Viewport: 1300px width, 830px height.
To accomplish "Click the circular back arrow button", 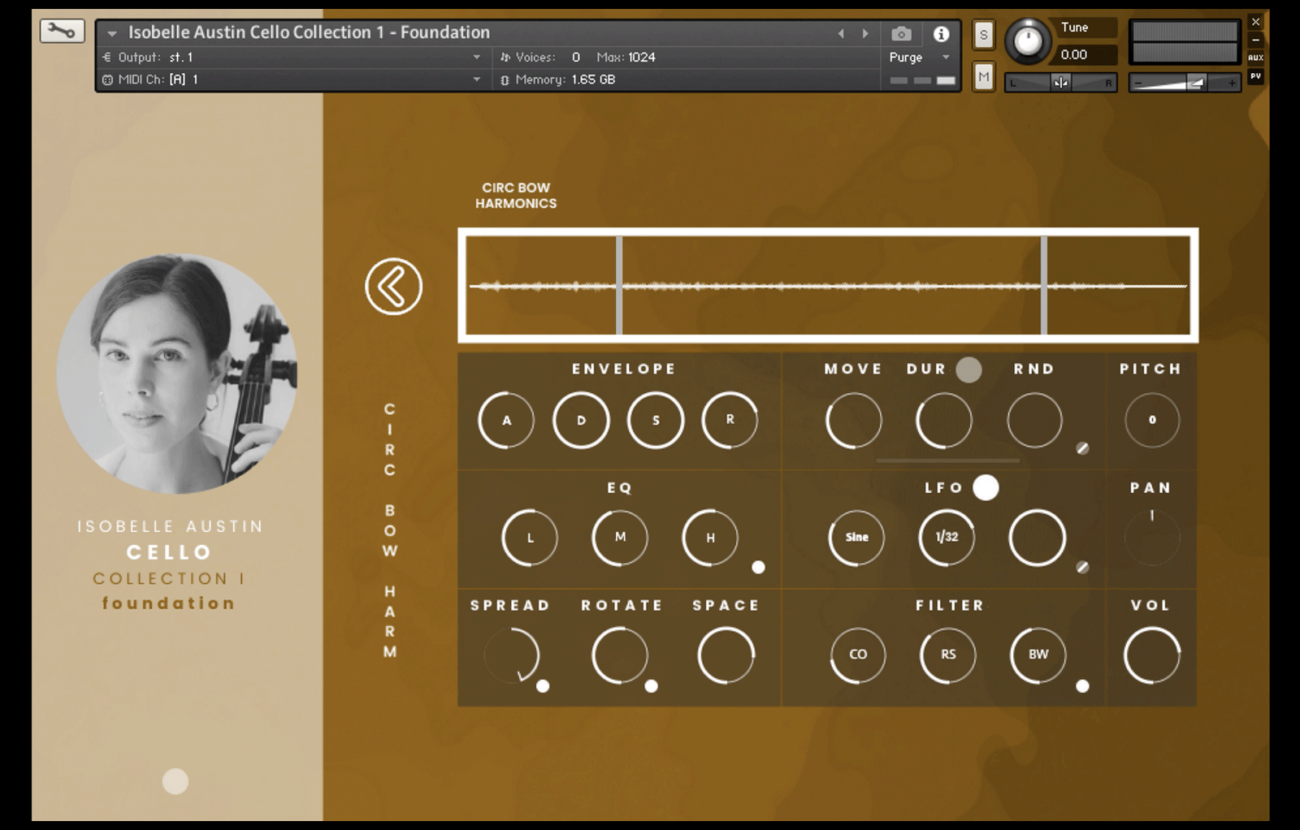I will click(x=393, y=287).
